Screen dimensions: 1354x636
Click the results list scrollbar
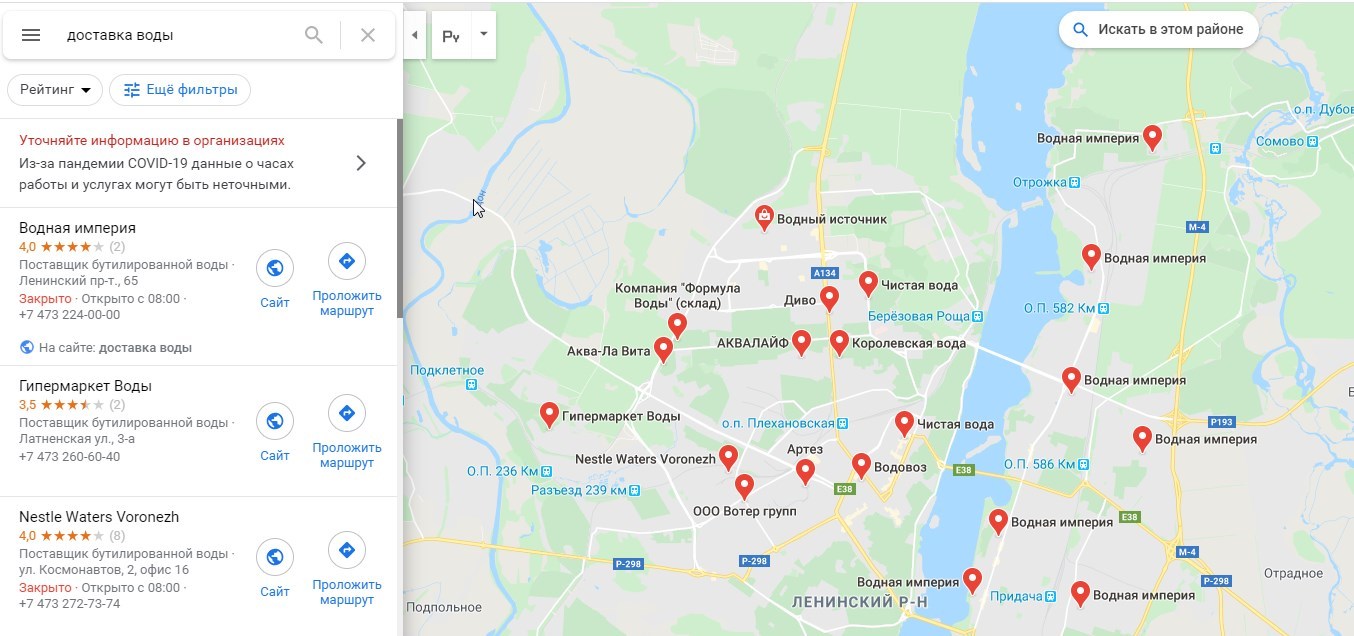[400, 218]
